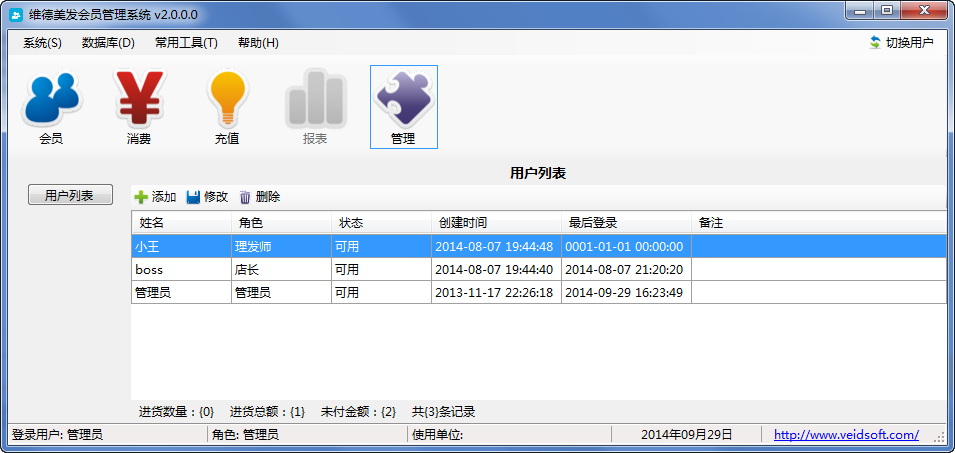Open the 数据库(D) menu
955x453 pixels.
pos(108,43)
